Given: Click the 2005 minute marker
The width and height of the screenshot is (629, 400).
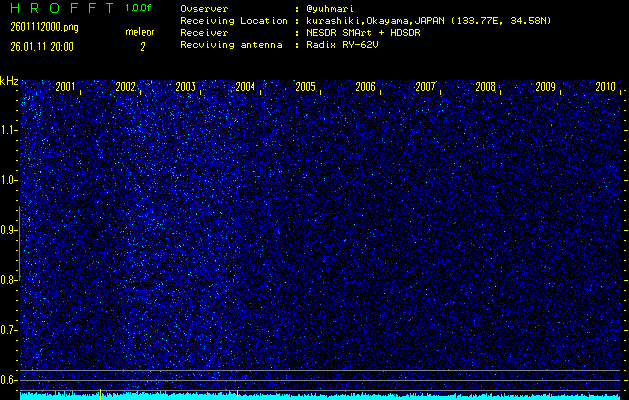Looking at the screenshot, I should point(306,87).
